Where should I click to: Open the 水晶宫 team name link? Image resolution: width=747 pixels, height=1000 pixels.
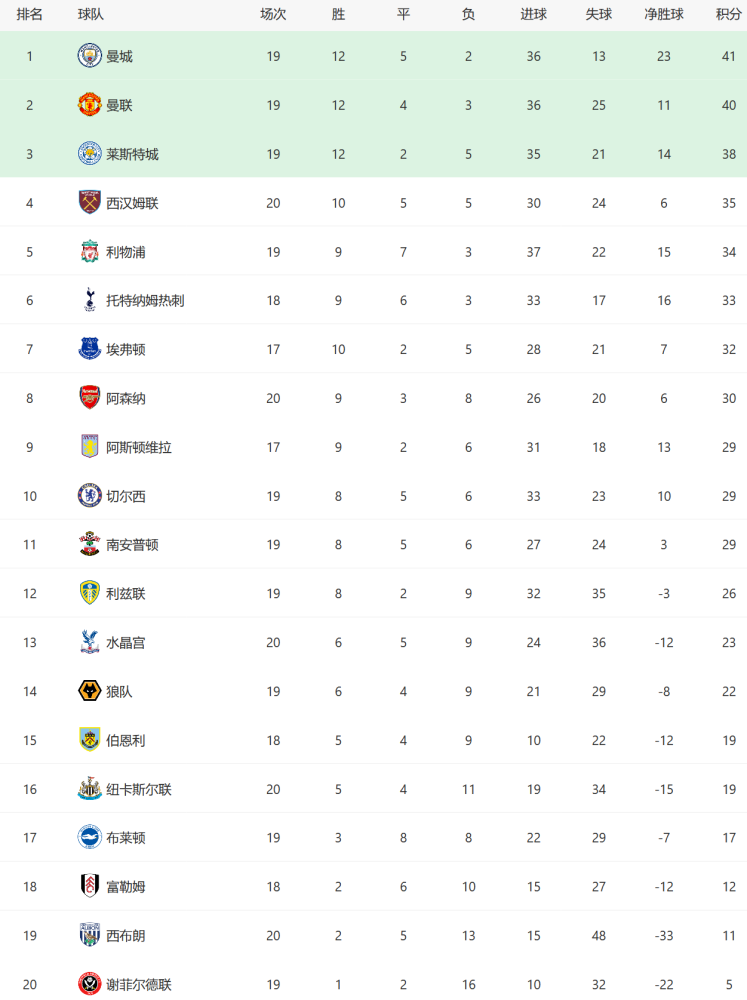[126, 643]
